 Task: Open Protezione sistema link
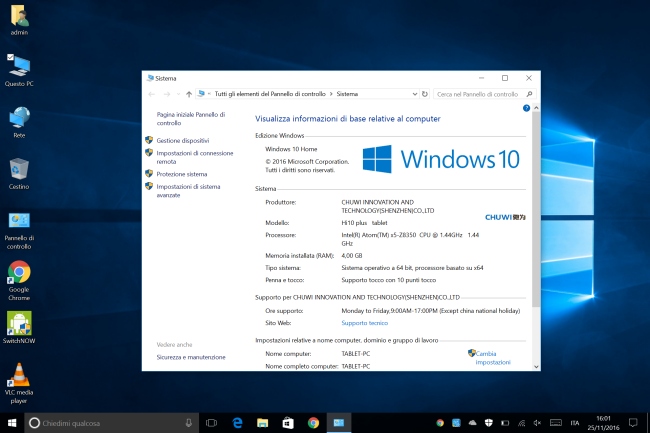pyautogui.click(x=182, y=174)
